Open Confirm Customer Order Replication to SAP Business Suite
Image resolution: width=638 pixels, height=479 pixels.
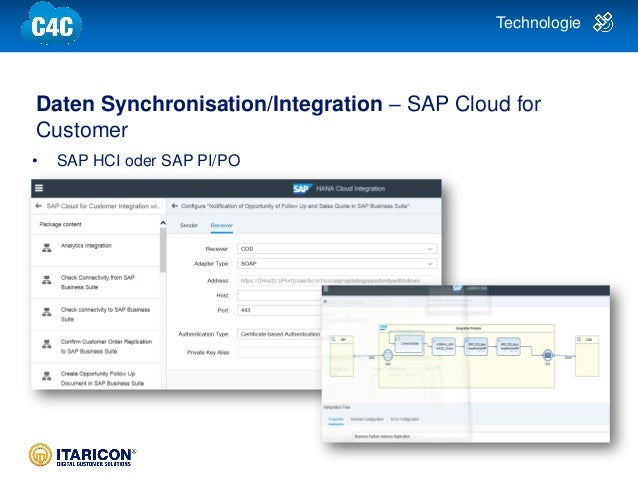point(96,347)
